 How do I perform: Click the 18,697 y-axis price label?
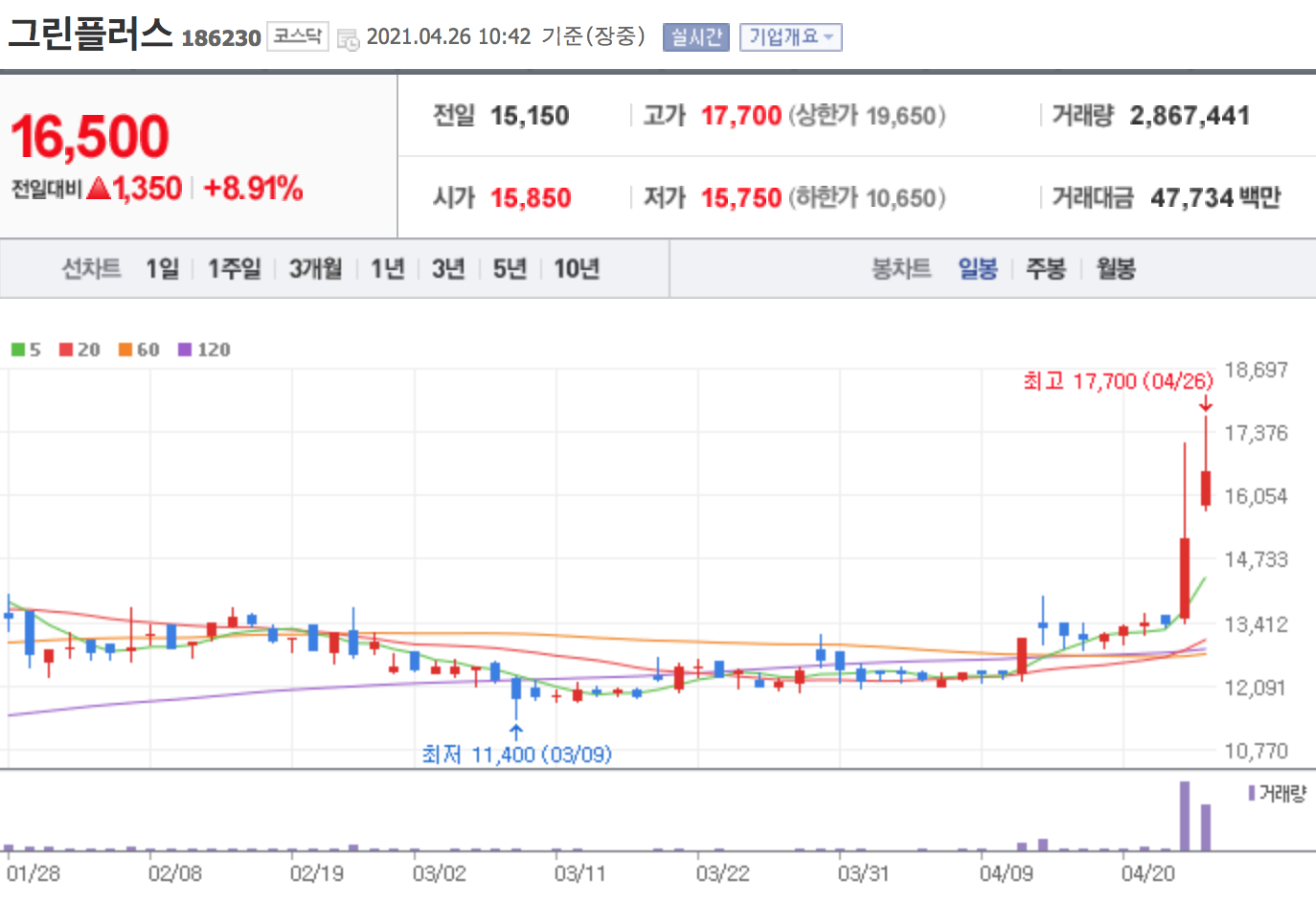pos(1256,370)
